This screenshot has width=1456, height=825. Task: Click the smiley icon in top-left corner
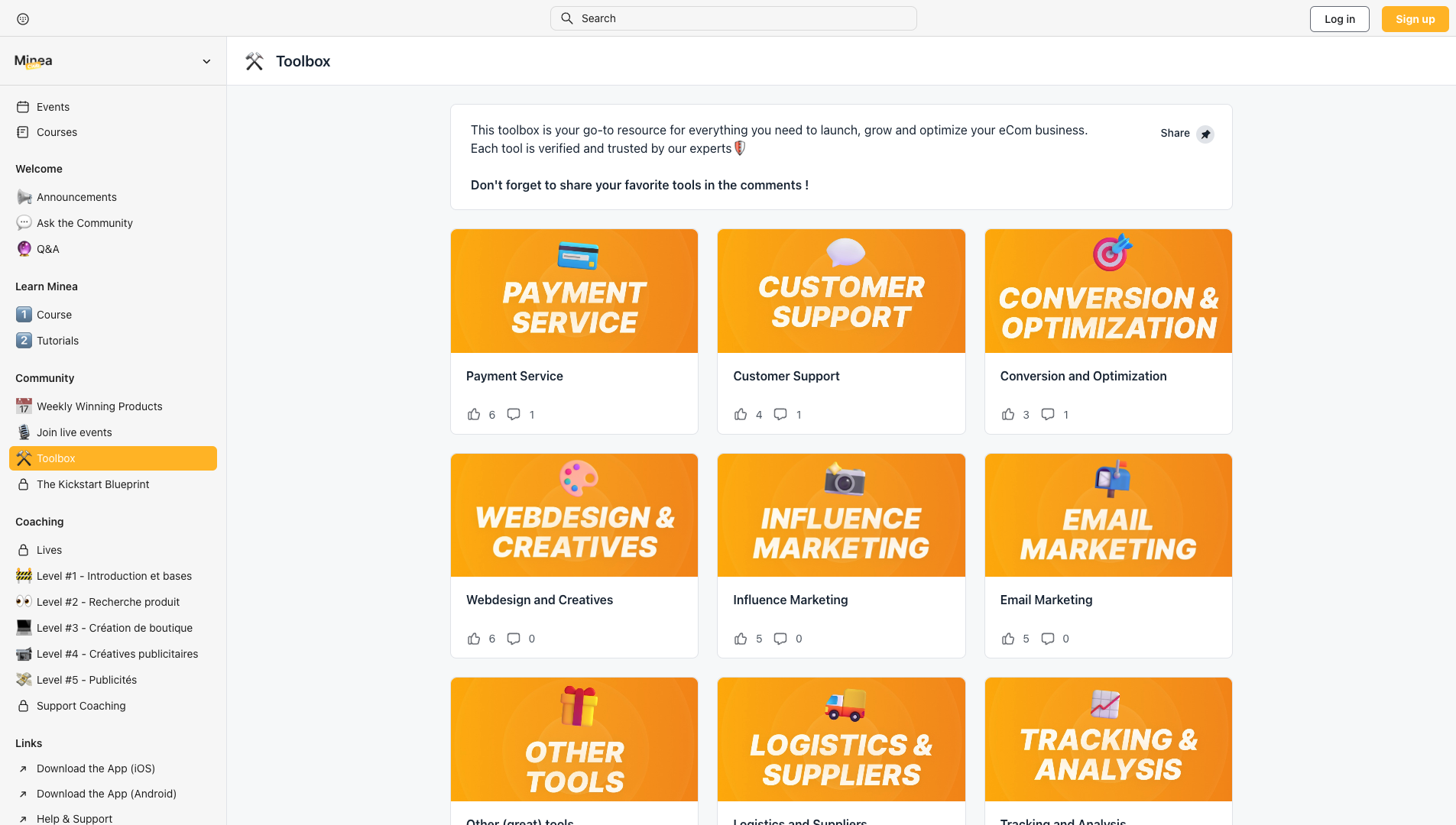23,19
